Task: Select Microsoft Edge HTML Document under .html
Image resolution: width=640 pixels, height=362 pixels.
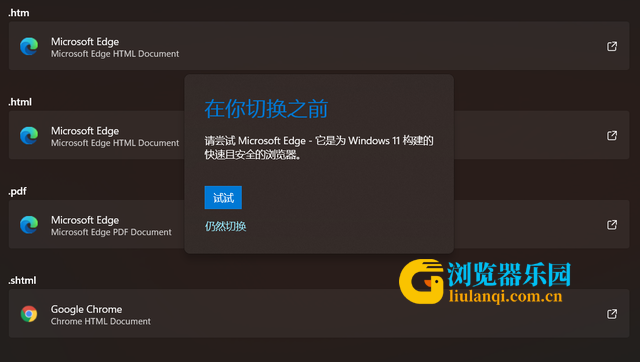Action: (115, 143)
